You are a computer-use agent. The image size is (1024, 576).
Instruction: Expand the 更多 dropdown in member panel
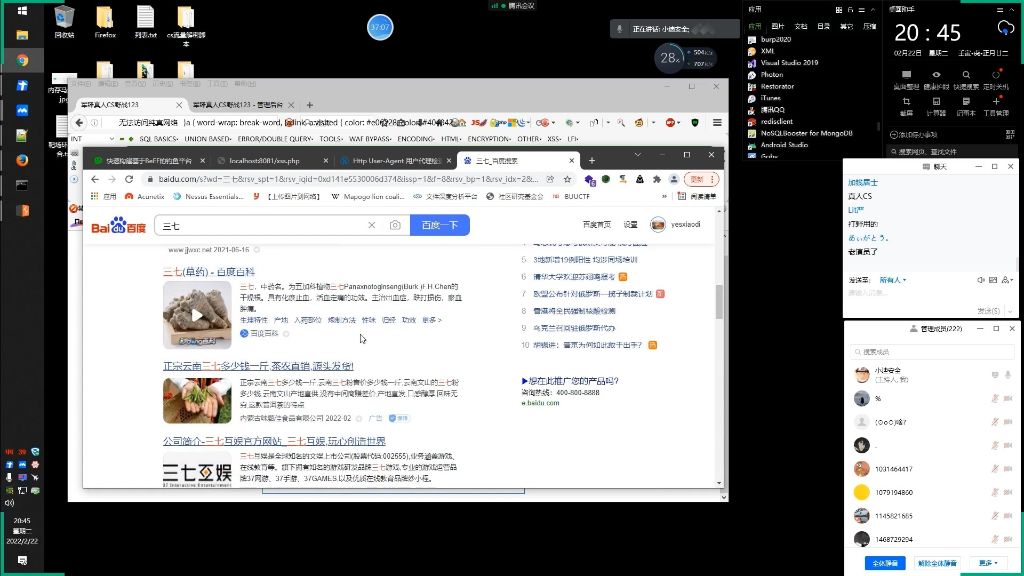[988, 563]
